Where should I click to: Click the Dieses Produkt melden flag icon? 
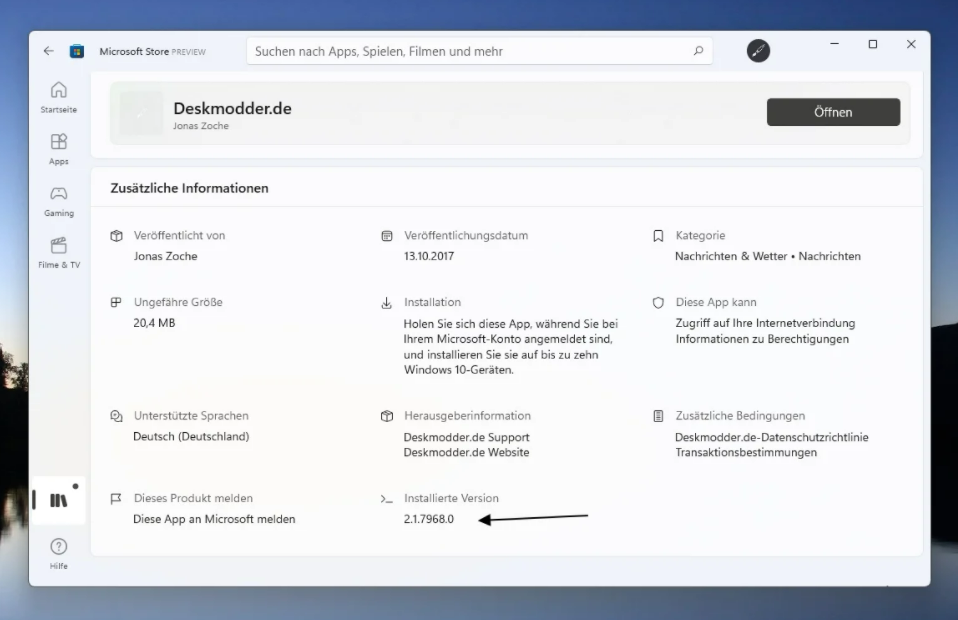point(116,498)
